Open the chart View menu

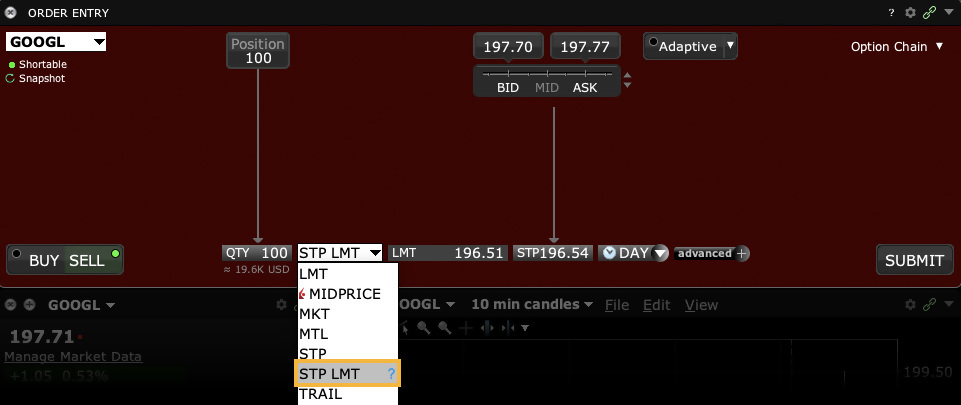[701, 305]
